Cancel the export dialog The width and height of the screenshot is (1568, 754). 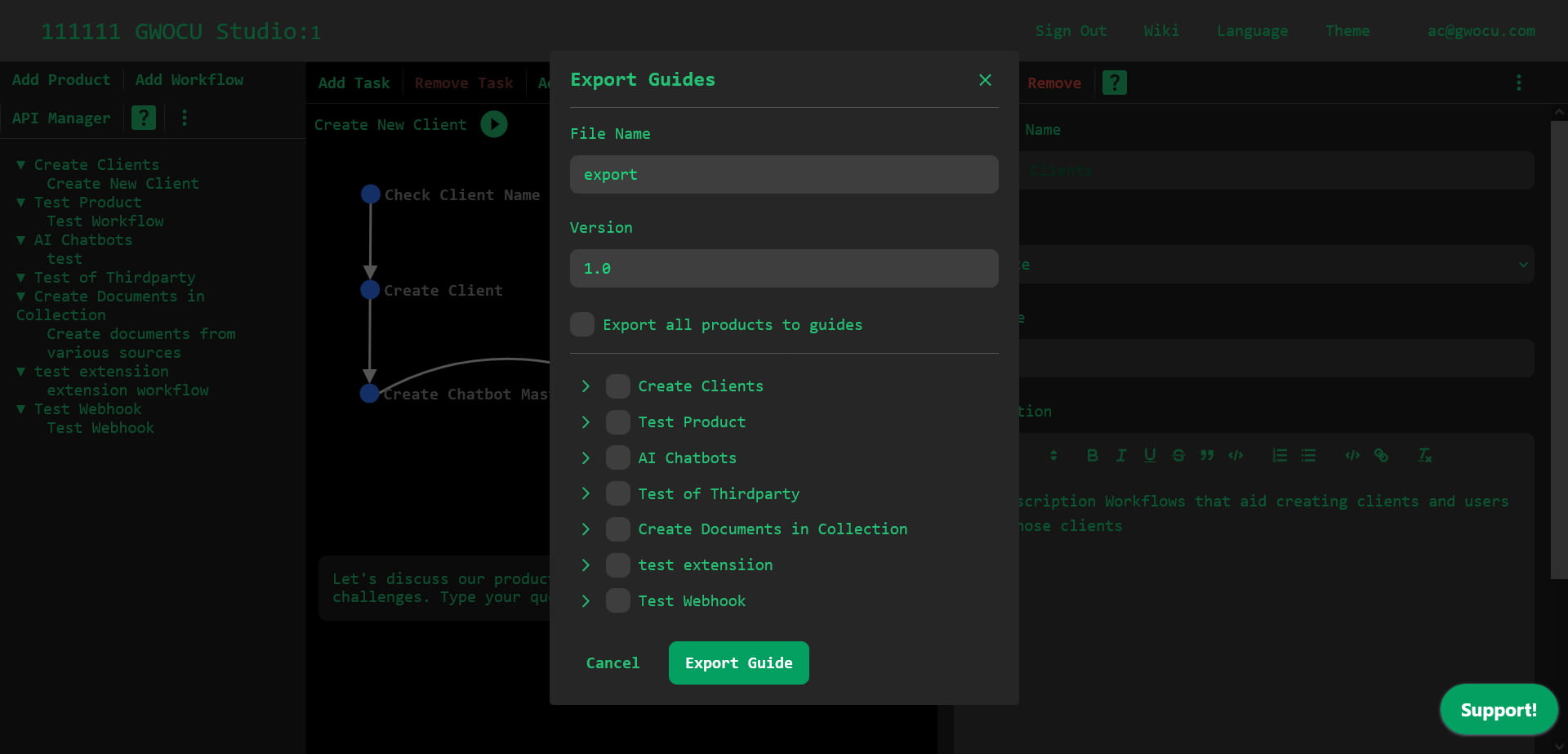point(612,663)
